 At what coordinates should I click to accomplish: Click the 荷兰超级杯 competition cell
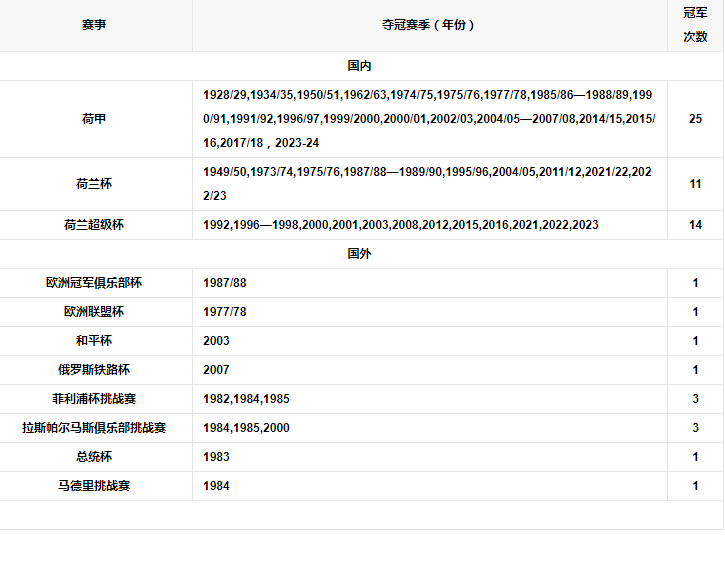click(x=94, y=225)
